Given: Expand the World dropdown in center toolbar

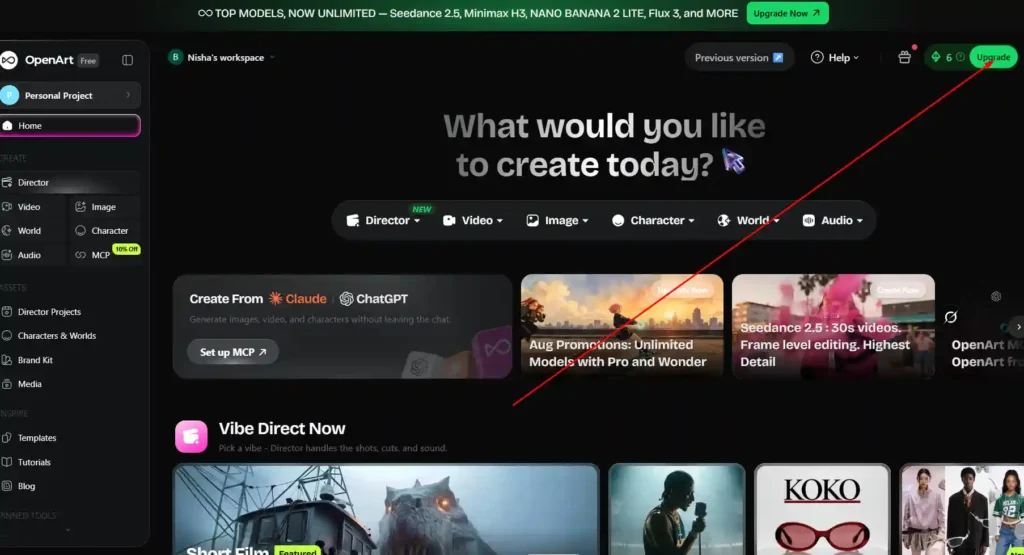Looking at the screenshot, I should (x=748, y=221).
